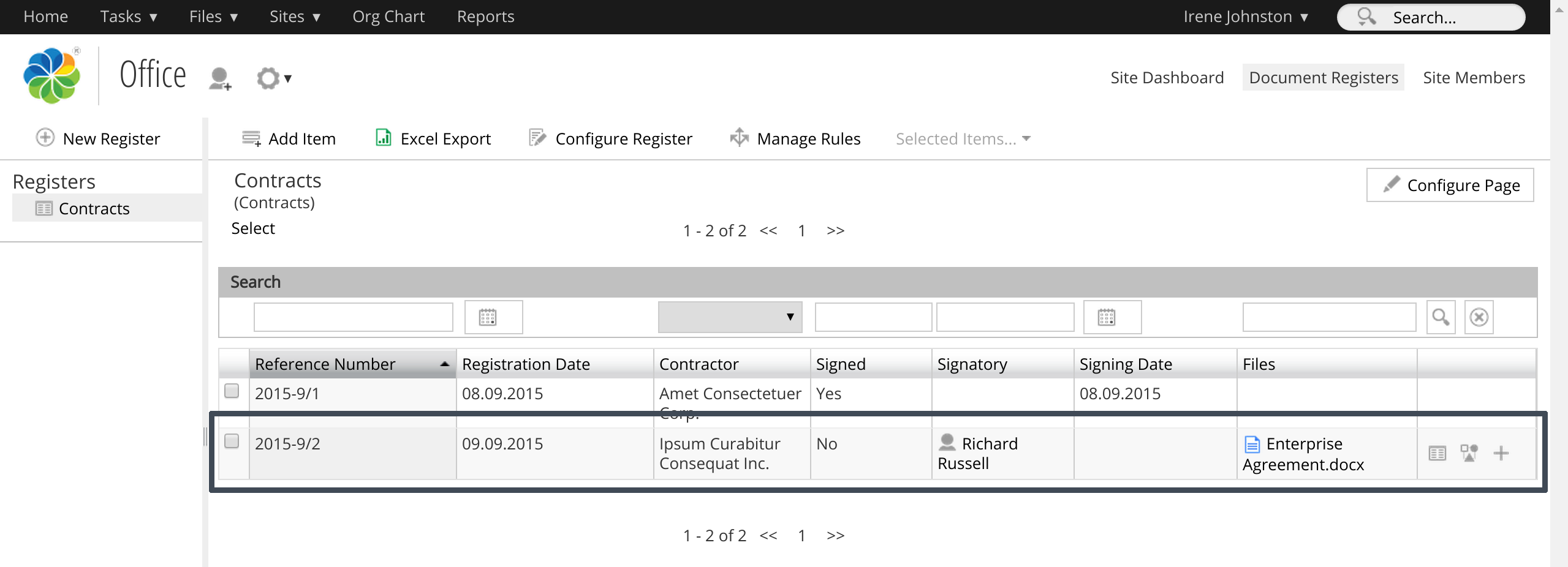Screen dimensions: 1568x567
Task: Click Add Item in the toolbar
Action: tap(289, 139)
